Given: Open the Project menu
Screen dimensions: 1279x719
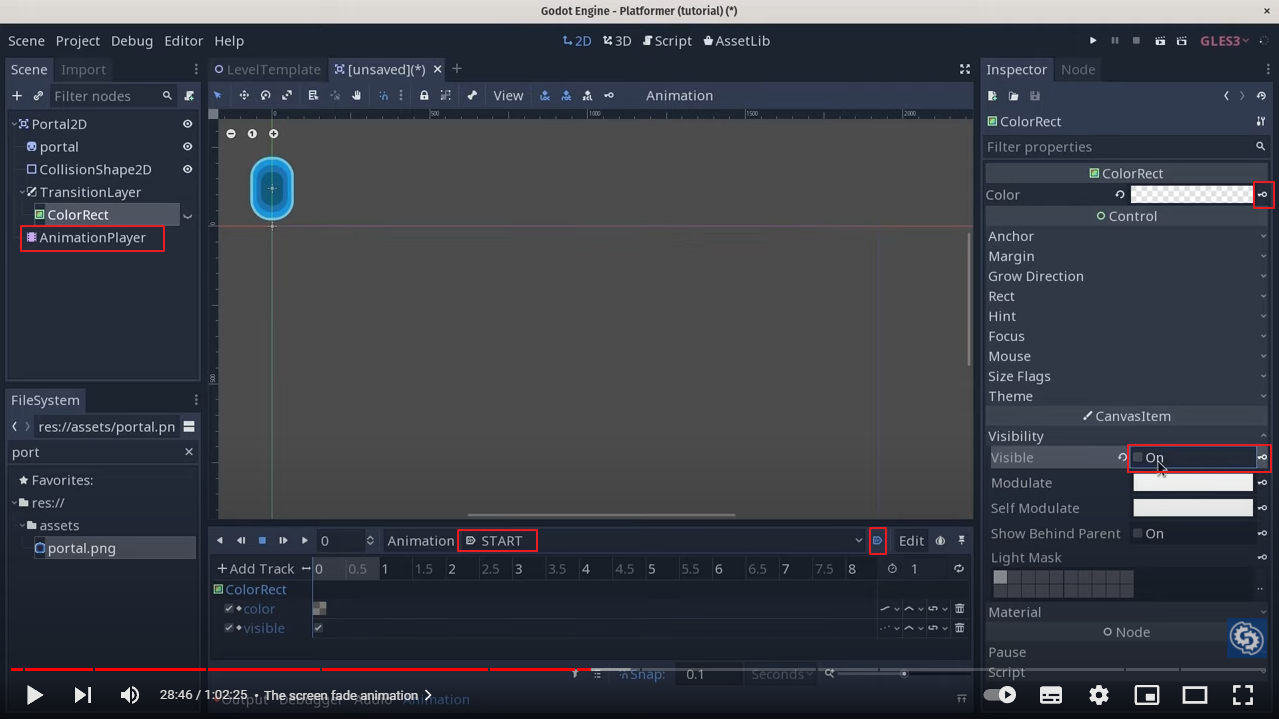Looking at the screenshot, I should pyautogui.click(x=78, y=41).
